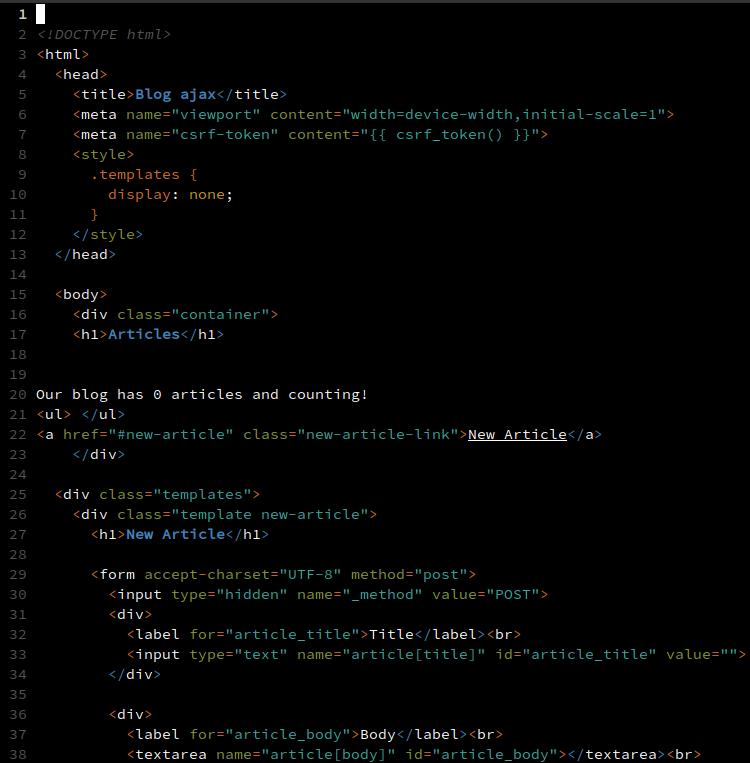Click the cursor block on line 1
Screen dimensions: 750x763
[41, 14]
